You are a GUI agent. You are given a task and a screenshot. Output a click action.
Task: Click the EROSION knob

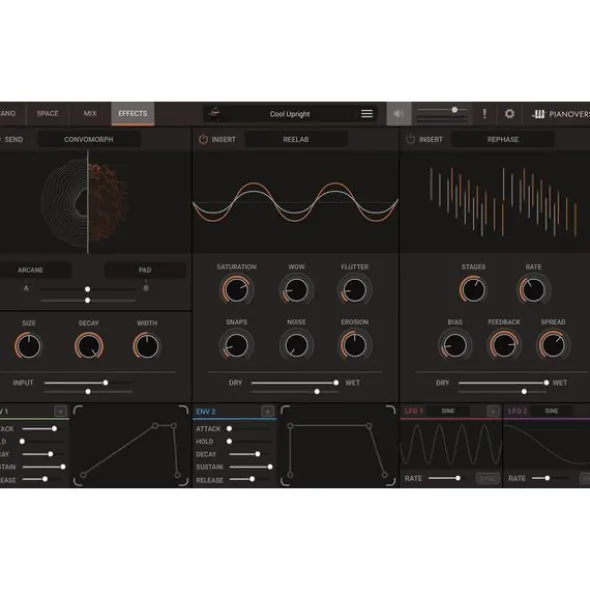pyautogui.click(x=354, y=345)
